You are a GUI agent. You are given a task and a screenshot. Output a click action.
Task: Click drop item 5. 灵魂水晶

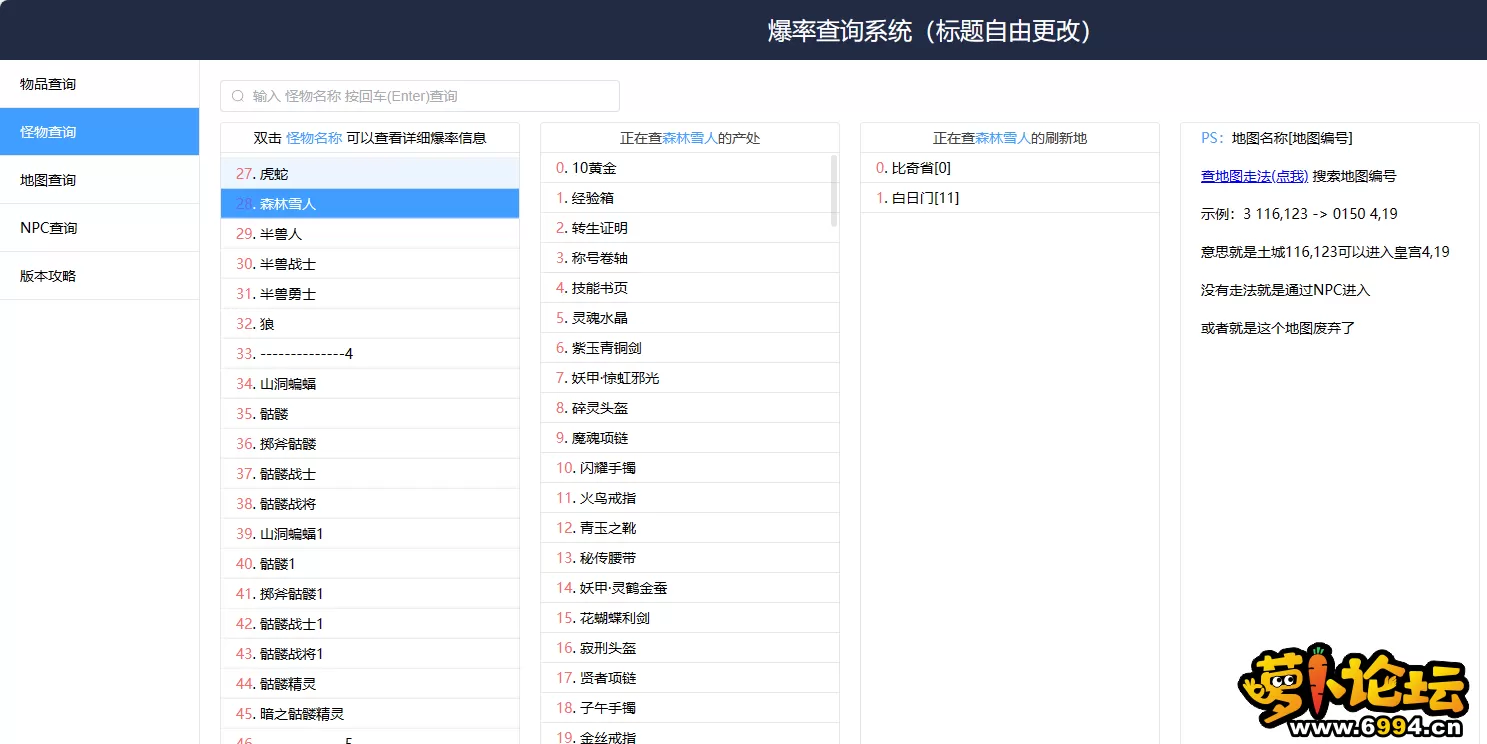click(690, 318)
